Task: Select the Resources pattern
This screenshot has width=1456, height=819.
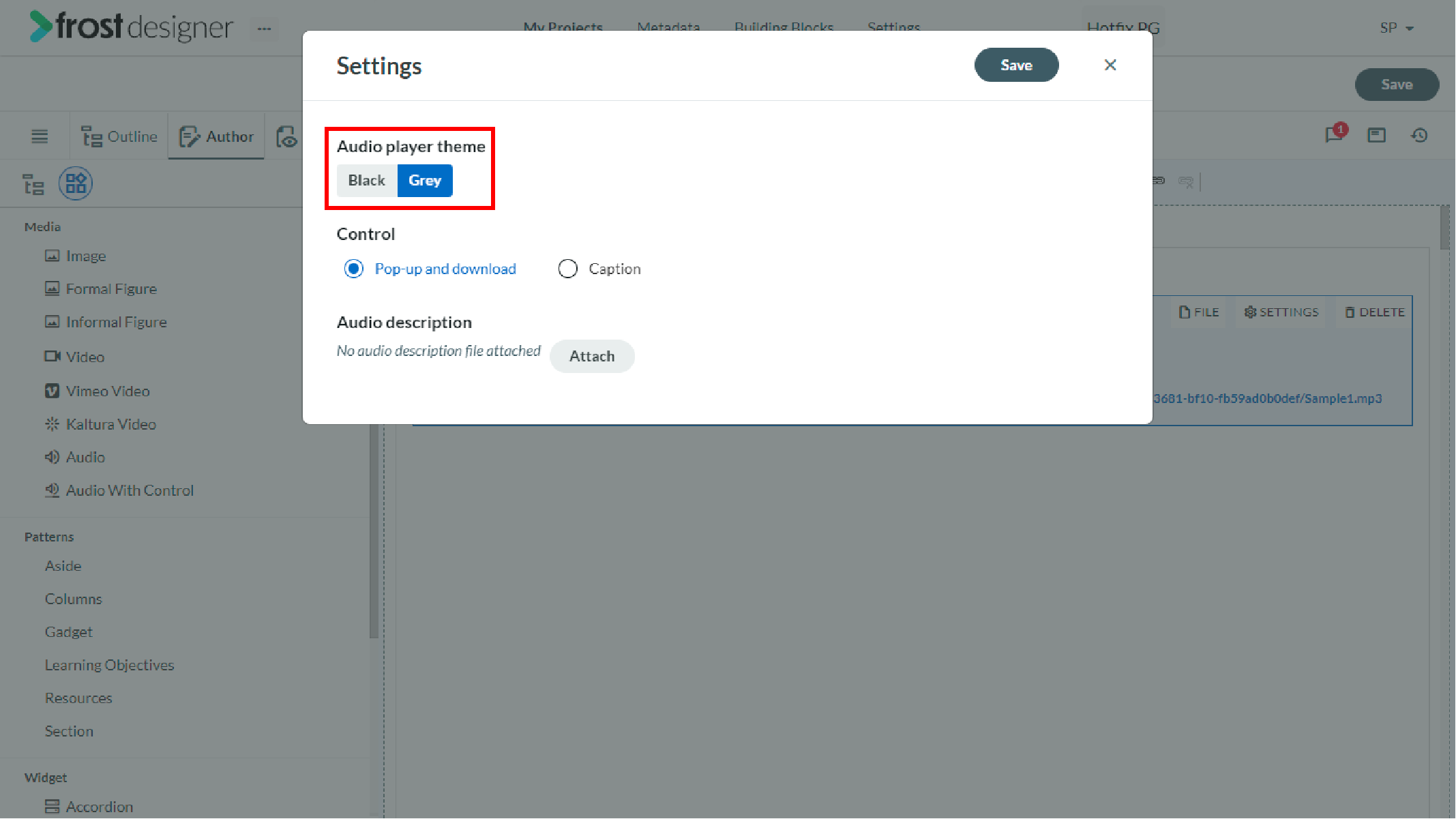Action: 78,698
